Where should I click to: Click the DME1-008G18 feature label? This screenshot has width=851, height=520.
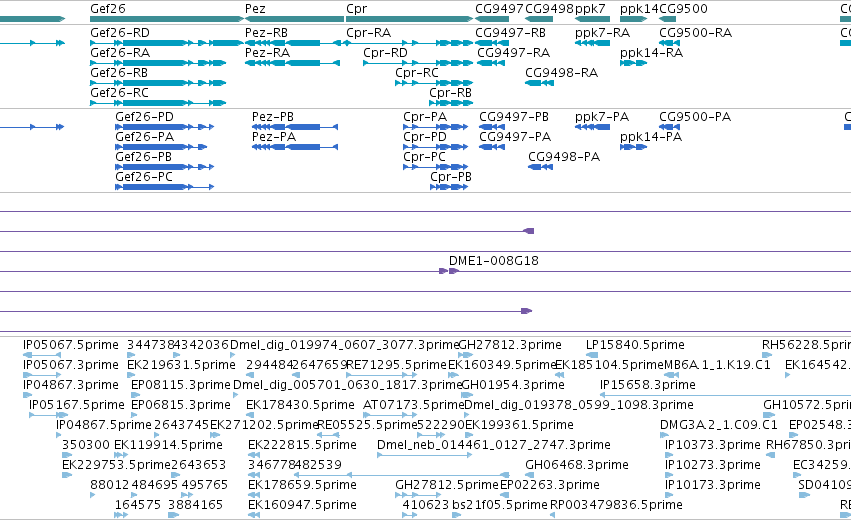click(494, 261)
